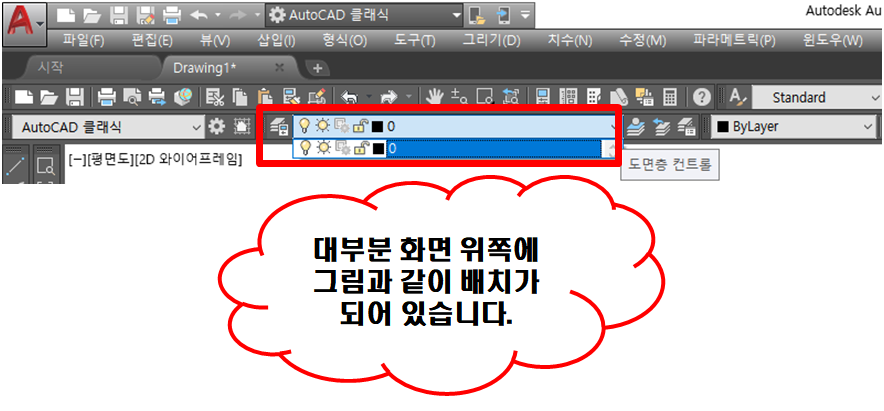
Task: Toggle freeze sun icon in layer combo field
Action: 324,126
